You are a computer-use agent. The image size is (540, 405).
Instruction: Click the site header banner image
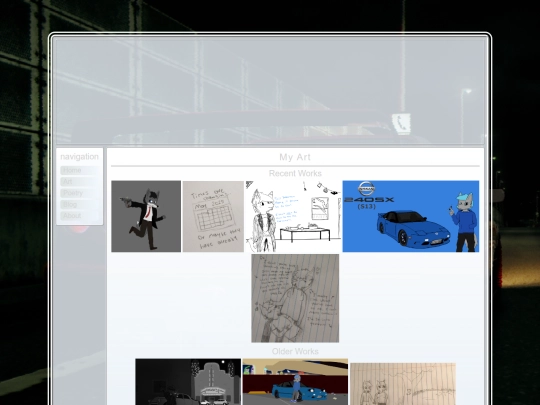(x=270, y=91)
